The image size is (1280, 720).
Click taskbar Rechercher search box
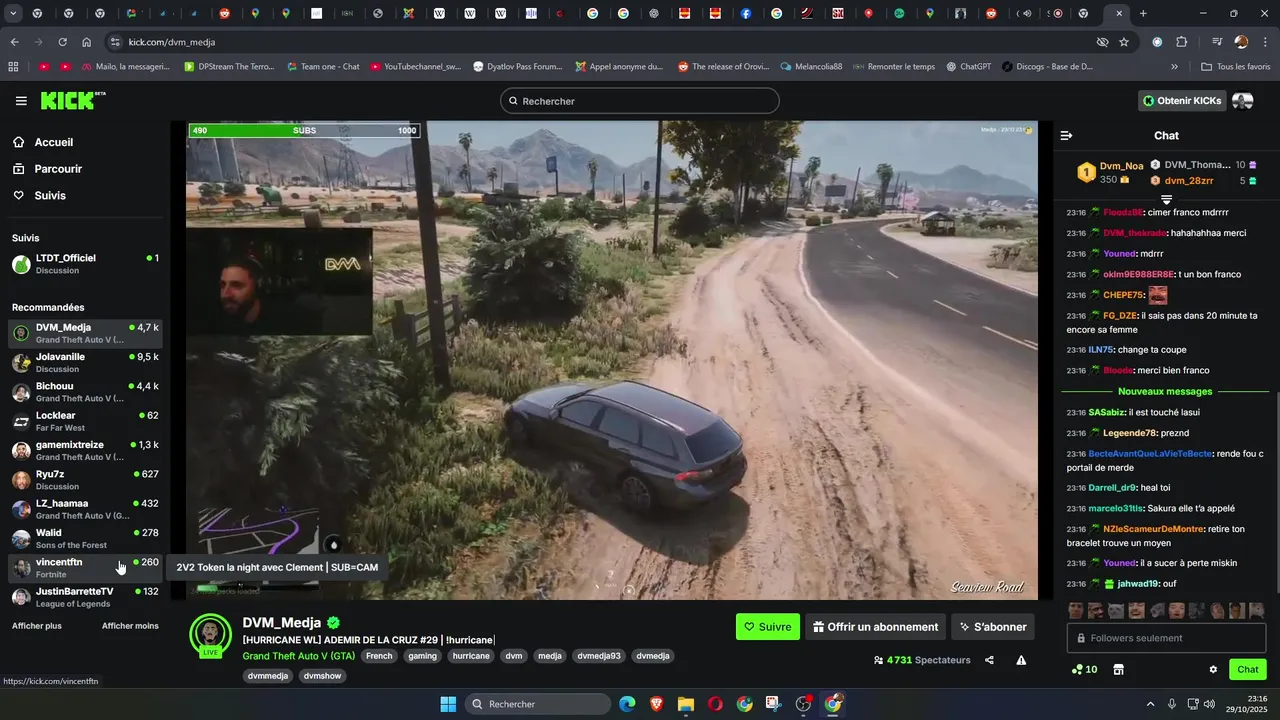(x=538, y=704)
